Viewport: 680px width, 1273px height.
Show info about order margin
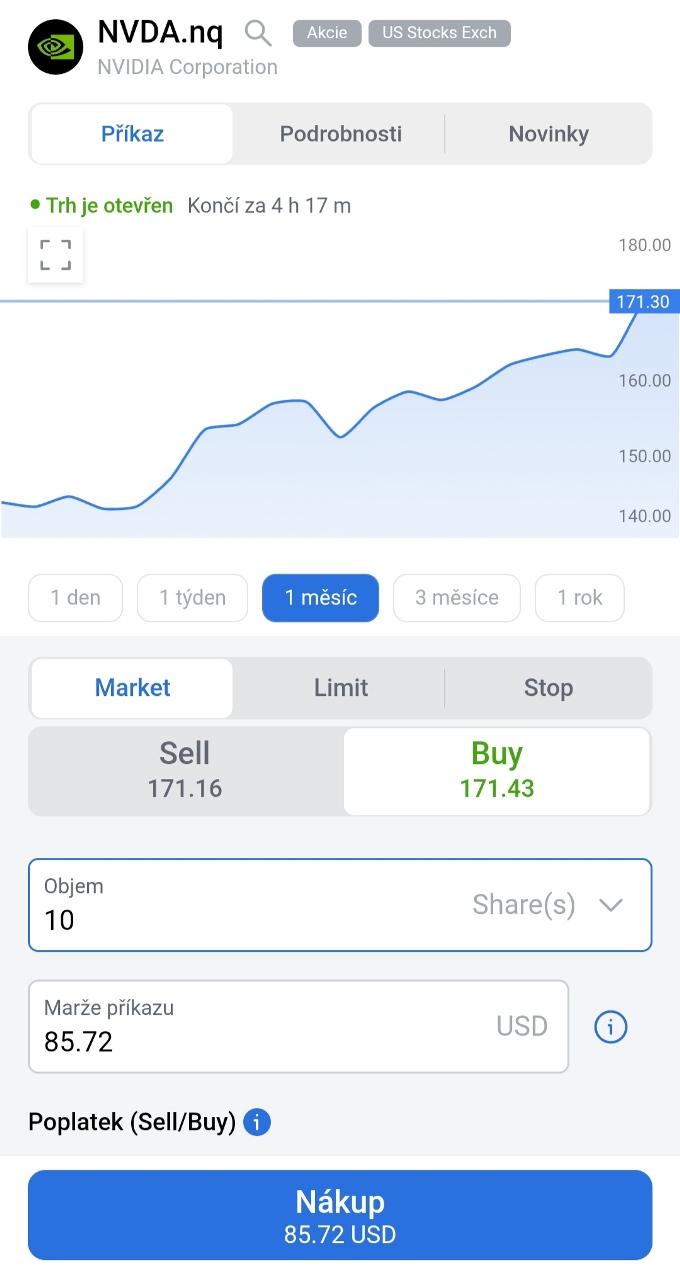[x=610, y=1026]
